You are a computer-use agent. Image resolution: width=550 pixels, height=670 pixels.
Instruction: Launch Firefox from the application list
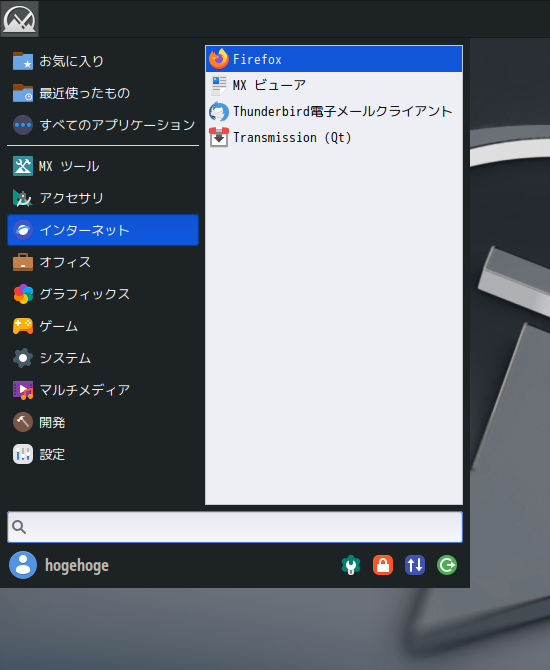tap(334, 59)
